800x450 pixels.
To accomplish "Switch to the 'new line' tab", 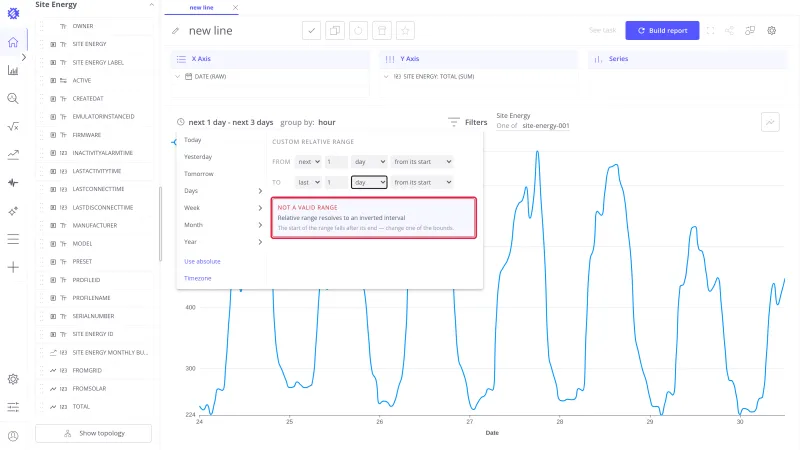I will coord(202,8).
